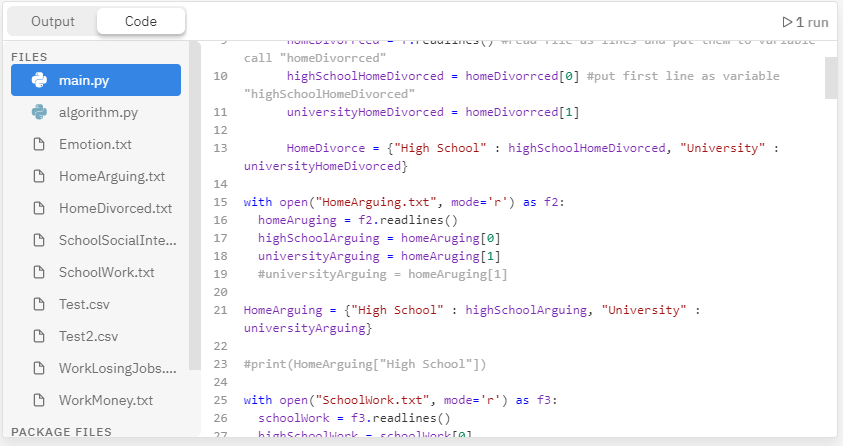This screenshot has width=843, height=446.
Task: Click the document icon beside WorkMoney.txt
Action: (39, 400)
